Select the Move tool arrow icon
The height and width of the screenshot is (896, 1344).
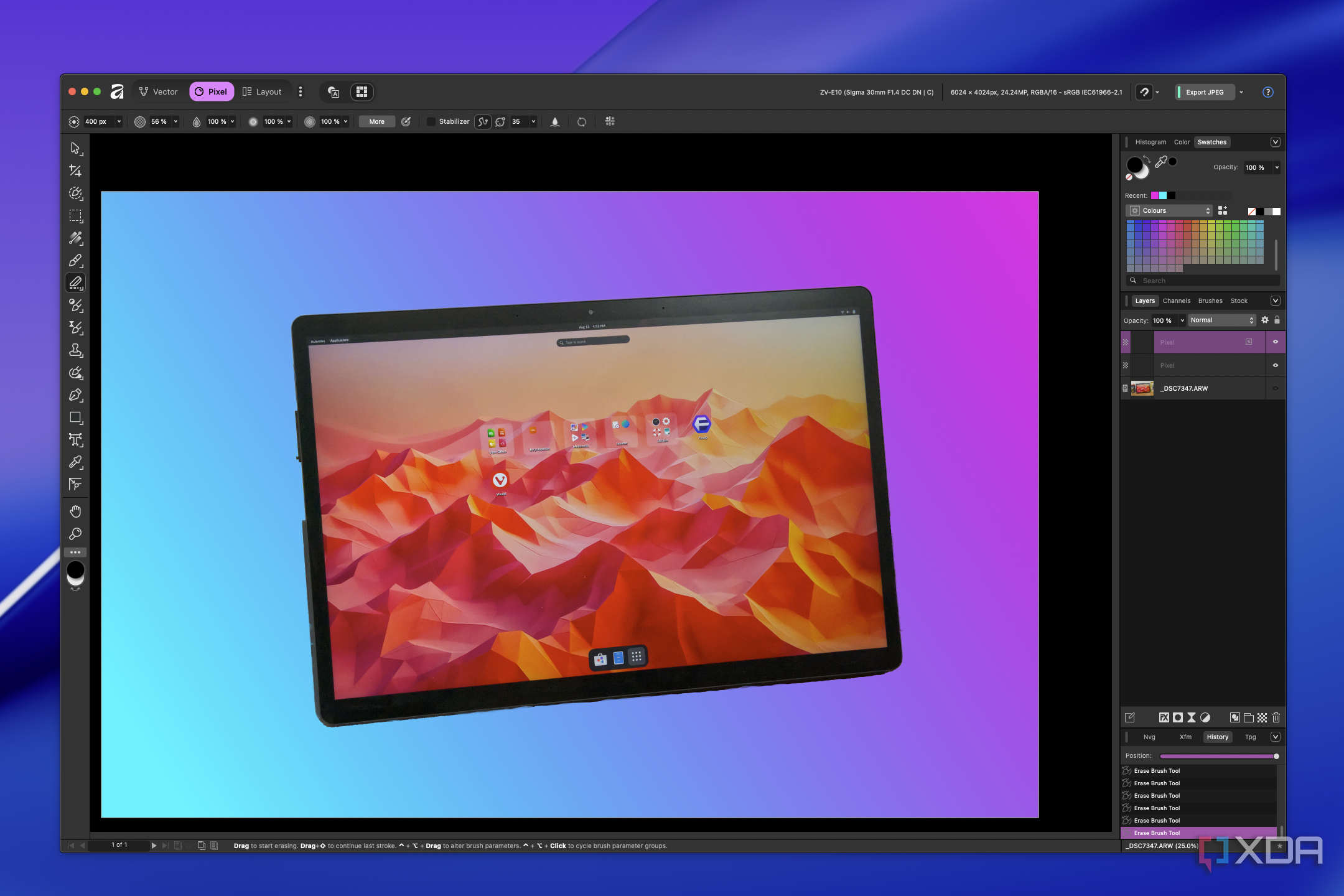click(75, 148)
